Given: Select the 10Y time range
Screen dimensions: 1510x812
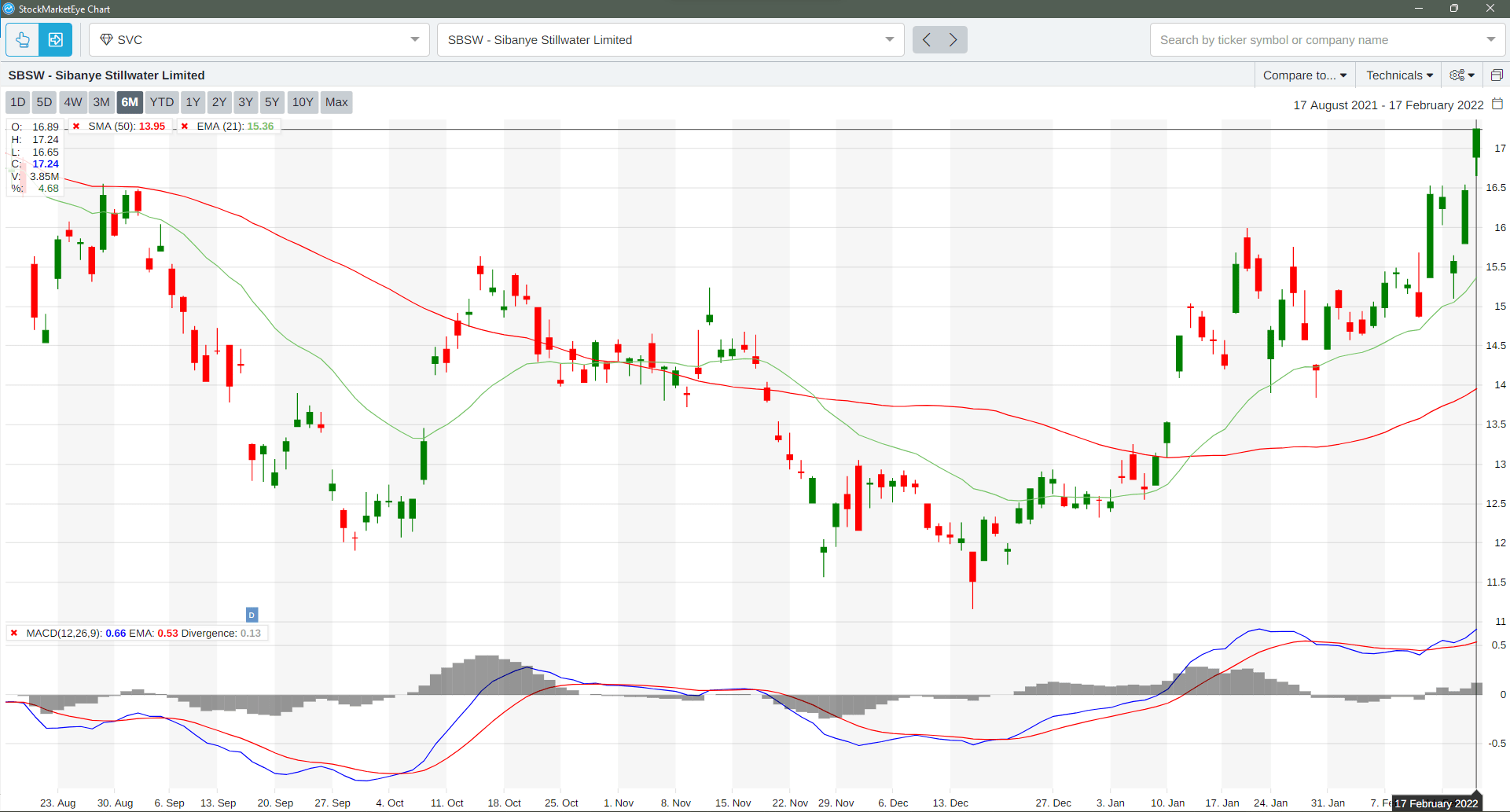Looking at the screenshot, I should click(303, 102).
